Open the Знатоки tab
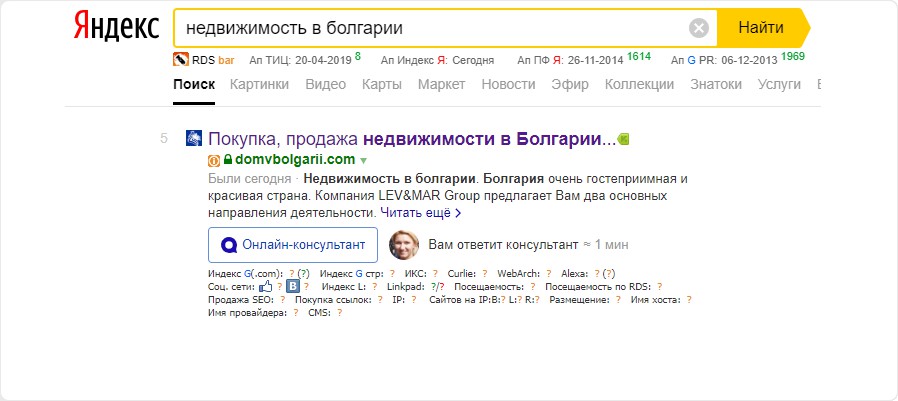898x401 pixels. click(716, 85)
